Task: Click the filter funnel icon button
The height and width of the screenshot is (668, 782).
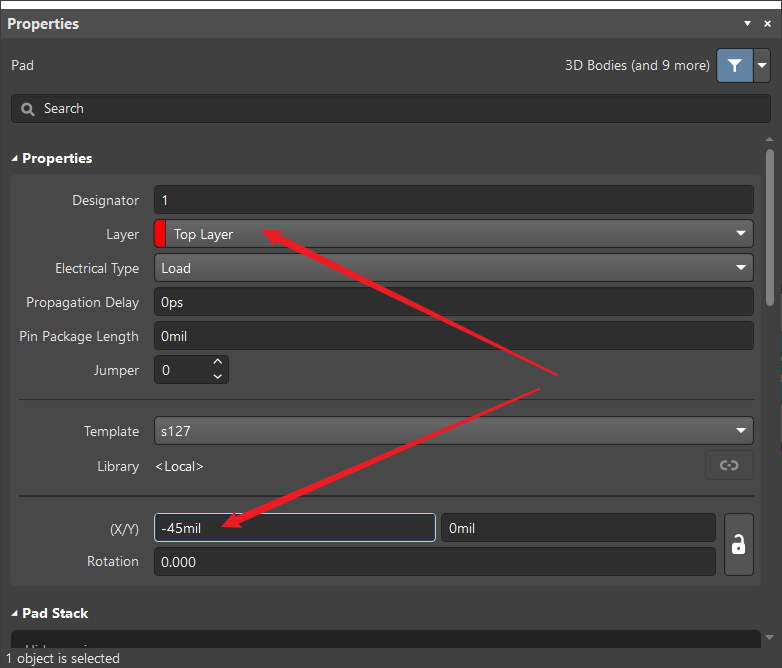Action: point(735,65)
